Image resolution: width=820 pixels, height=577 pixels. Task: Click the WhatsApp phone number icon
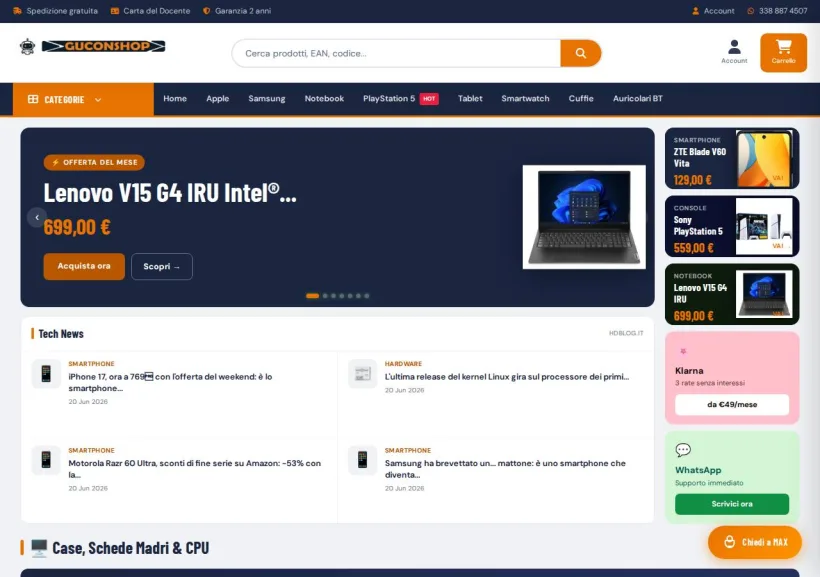[750, 11]
